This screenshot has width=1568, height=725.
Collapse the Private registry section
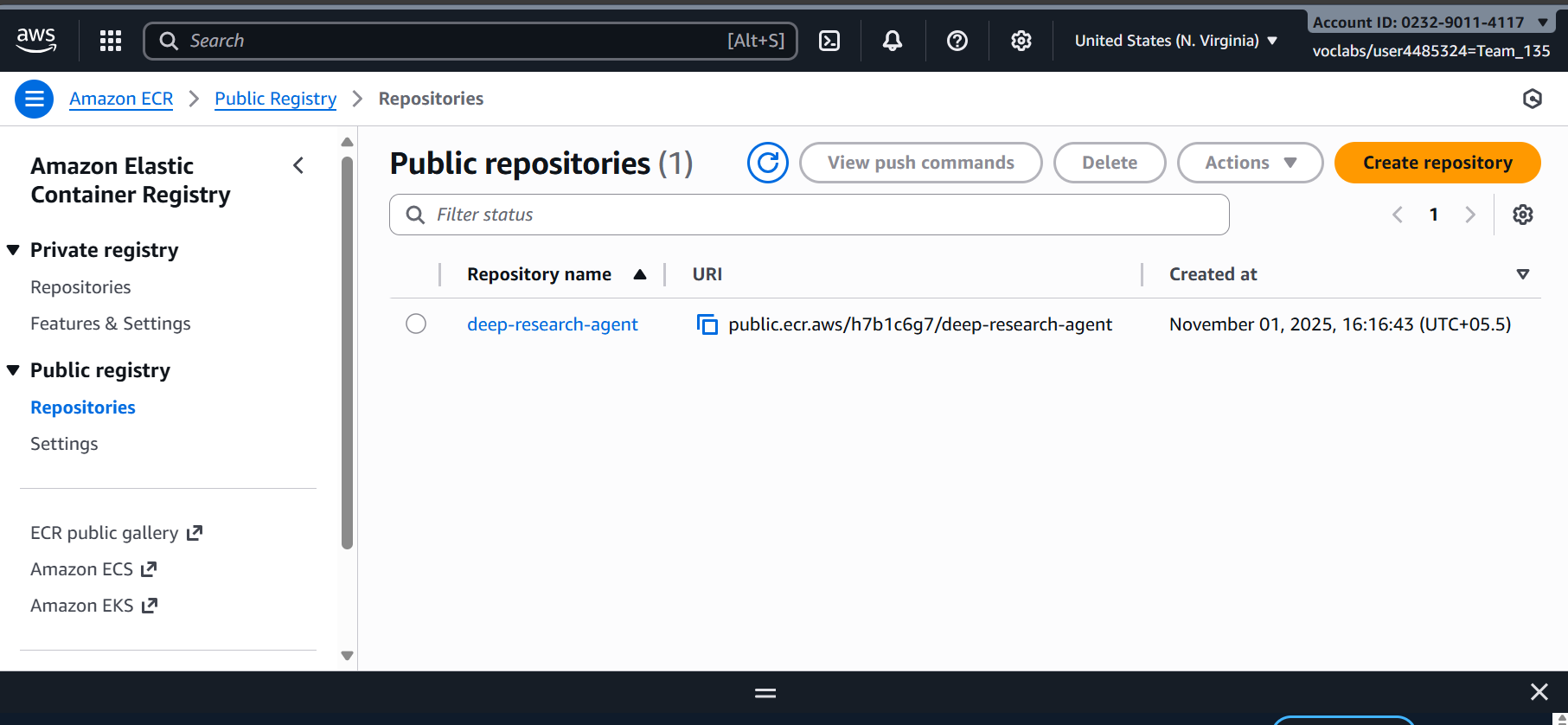[x=13, y=250]
